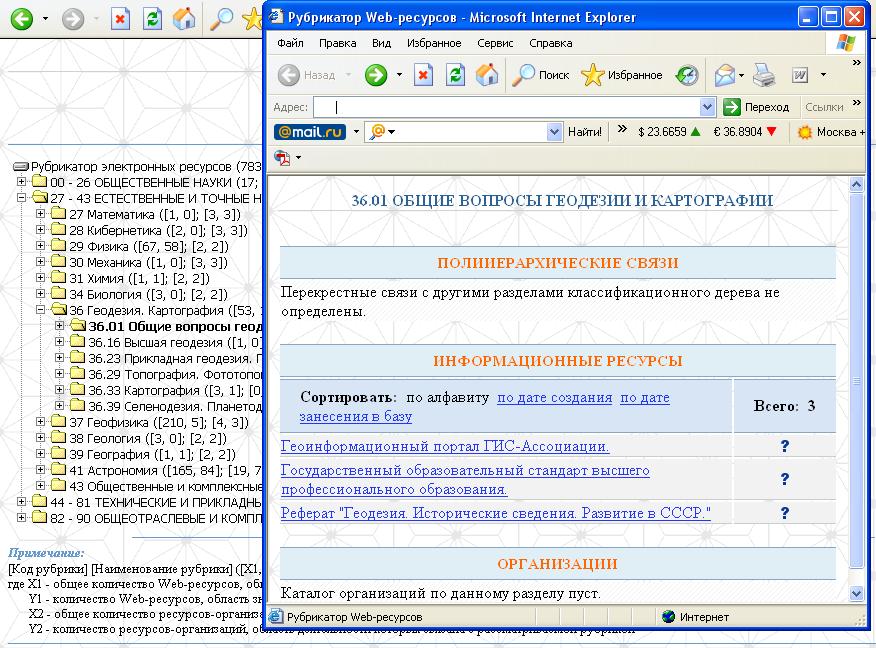Open the forward history dropdown arrow in the front window
Image resolution: width=876 pixels, height=648 pixels.
399,75
